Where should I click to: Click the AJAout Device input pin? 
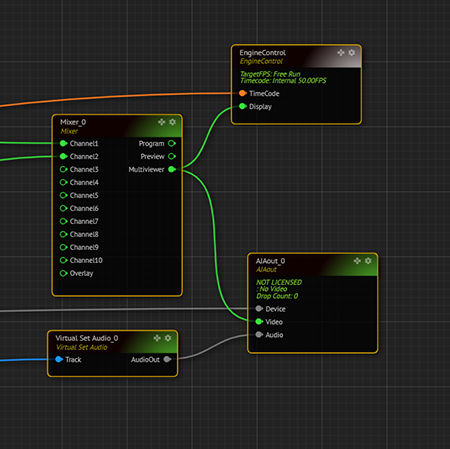click(259, 309)
